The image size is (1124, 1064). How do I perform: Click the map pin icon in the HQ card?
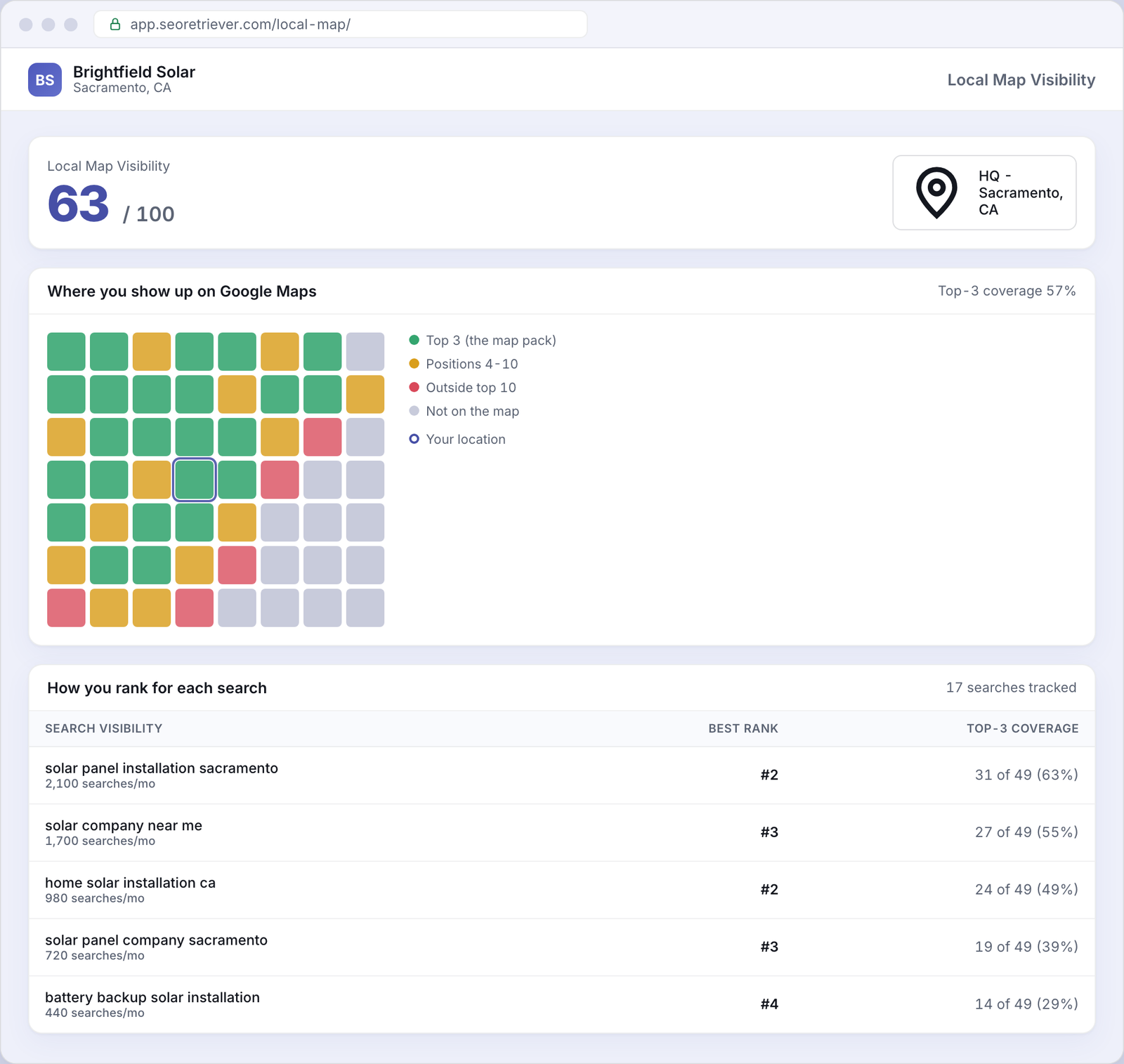click(x=936, y=192)
